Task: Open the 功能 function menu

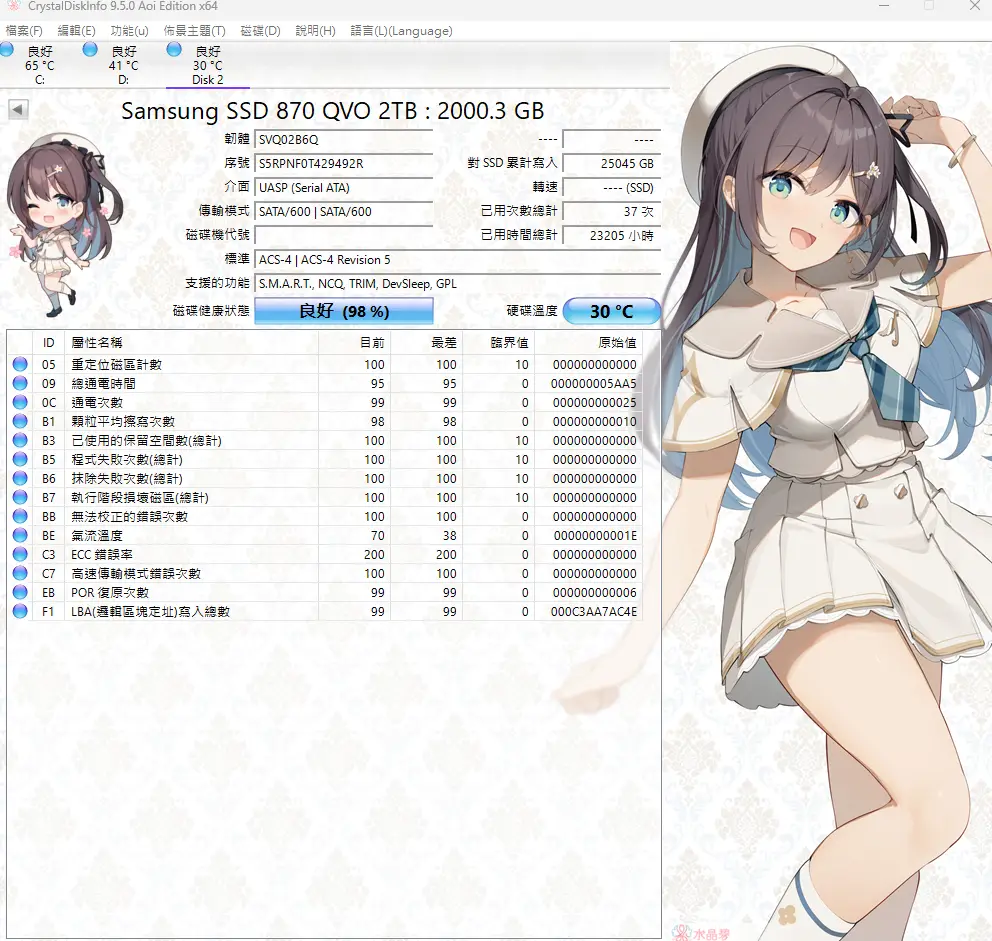Action: tap(129, 31)
